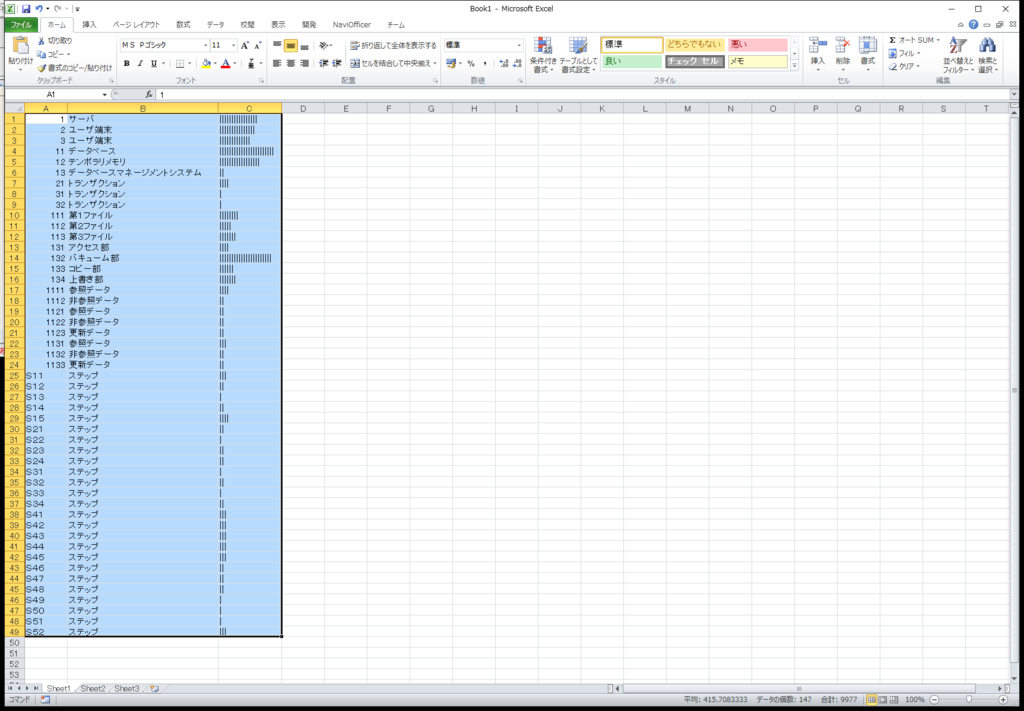1024x711 pixels.
Task: Click the center text horizontally icon
Action: tap(291, 63)
